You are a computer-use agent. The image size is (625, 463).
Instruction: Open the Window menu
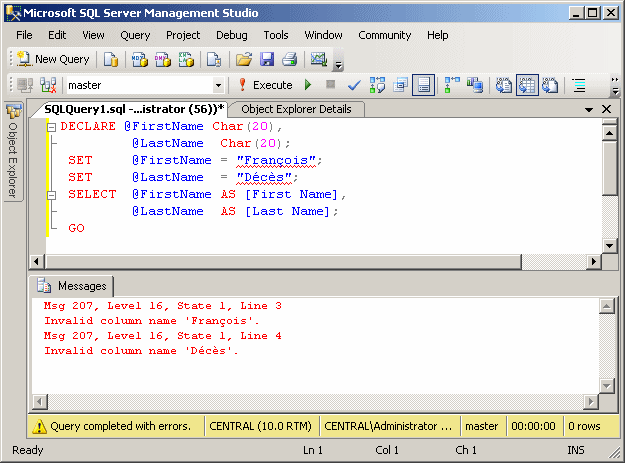click(323, 35)
